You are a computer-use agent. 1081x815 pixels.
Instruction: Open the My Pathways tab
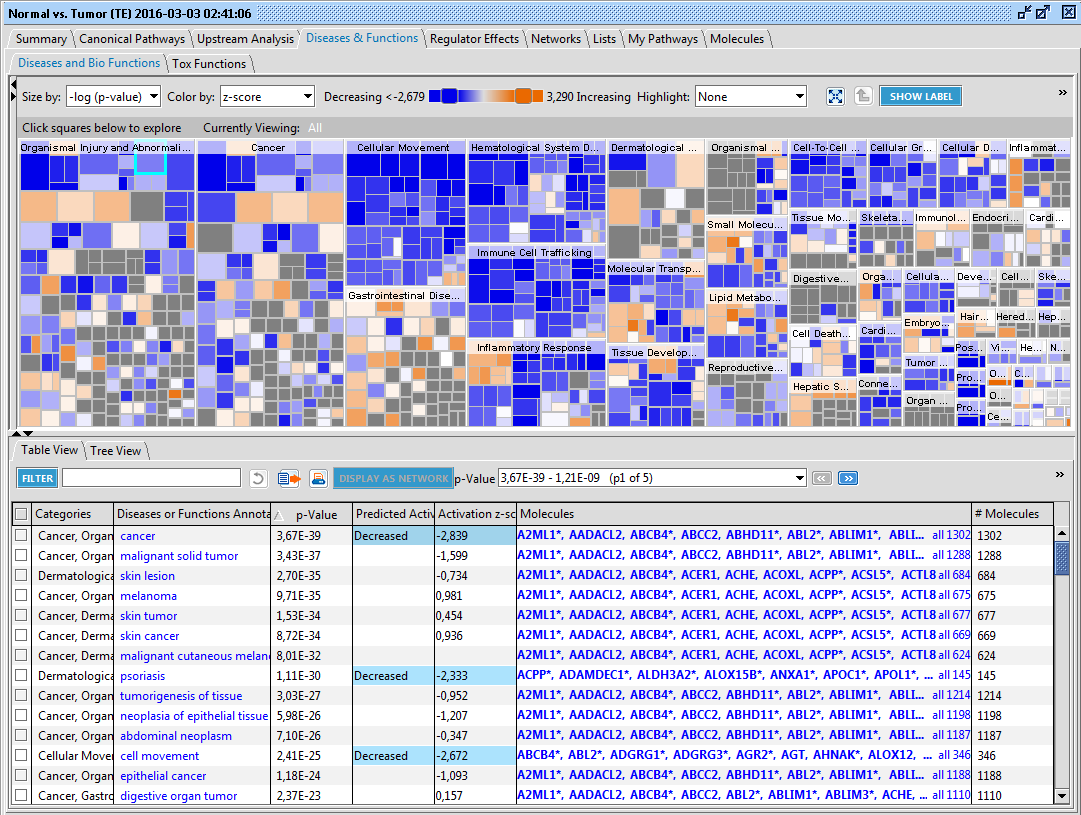pos(663,39)
